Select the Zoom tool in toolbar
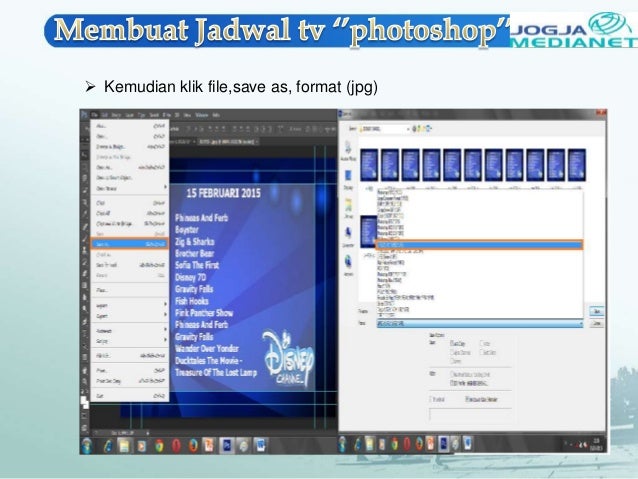The height and width of the screenshot is (479, 638). click(85, 381)
